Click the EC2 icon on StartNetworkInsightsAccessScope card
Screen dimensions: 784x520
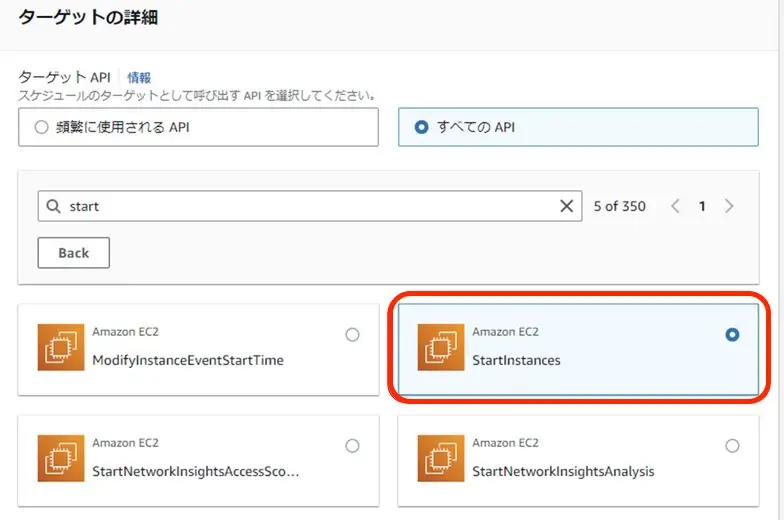click(61, 458)
